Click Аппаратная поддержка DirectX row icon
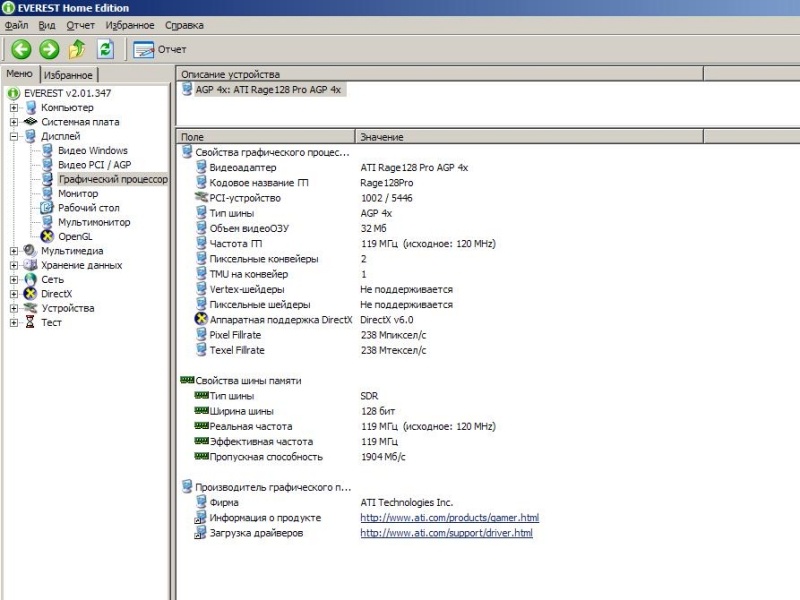Screen dimensions: 800x600 [201, 319]
